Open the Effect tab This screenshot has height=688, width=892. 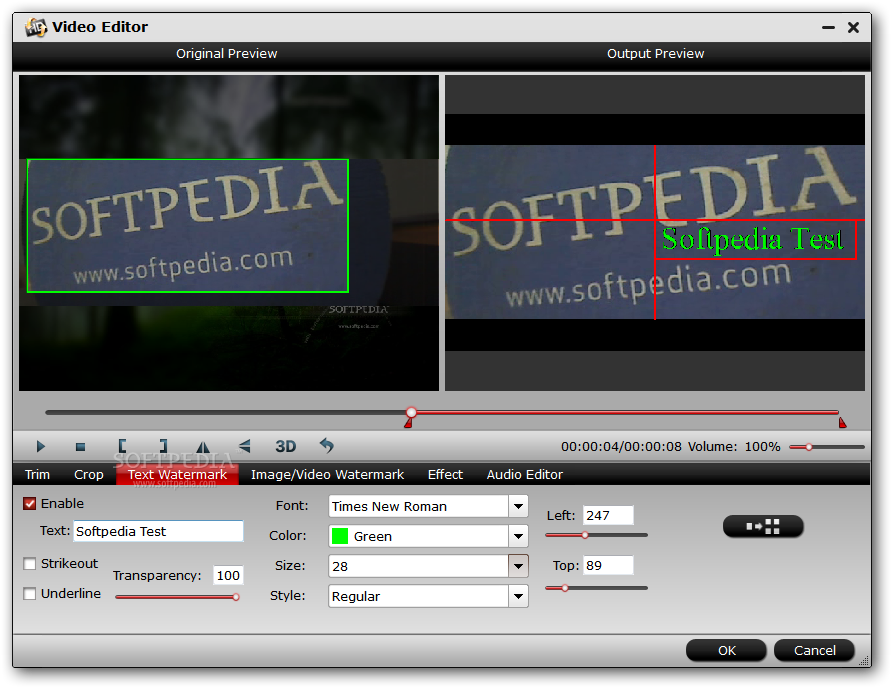coord(445,475)
